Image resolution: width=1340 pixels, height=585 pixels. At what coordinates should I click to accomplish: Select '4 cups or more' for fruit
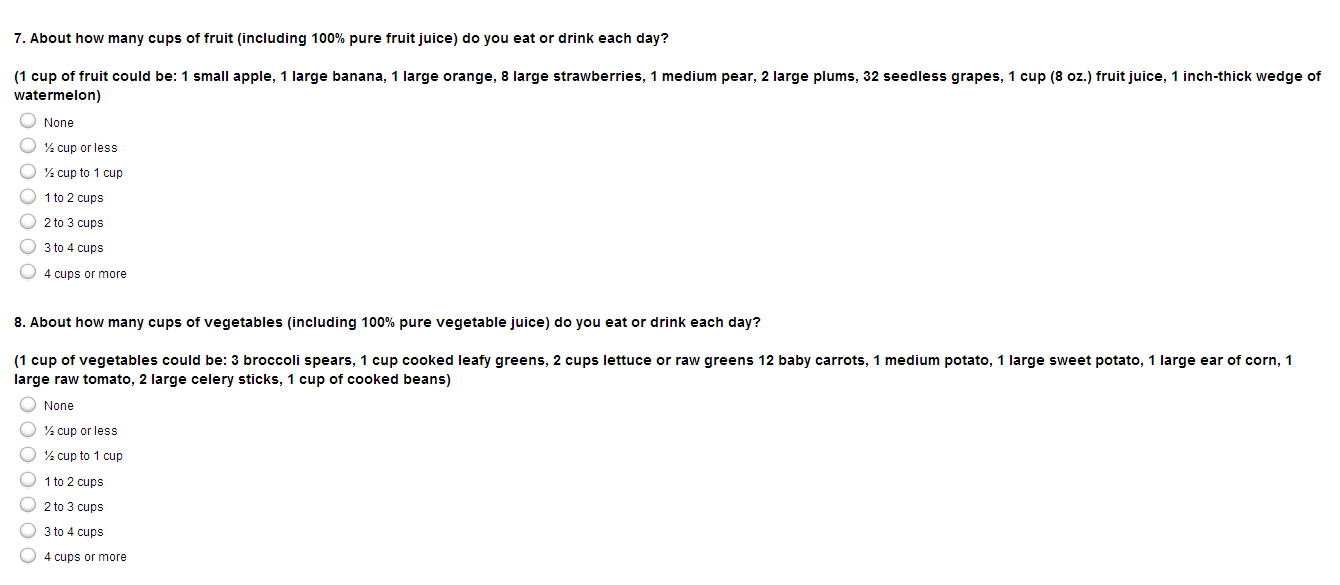point(28,272)
